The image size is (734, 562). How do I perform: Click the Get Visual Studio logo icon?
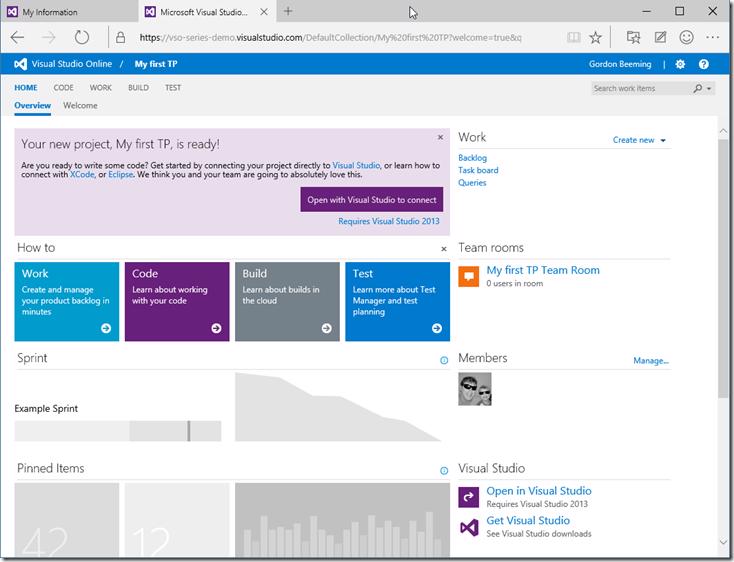469,527
